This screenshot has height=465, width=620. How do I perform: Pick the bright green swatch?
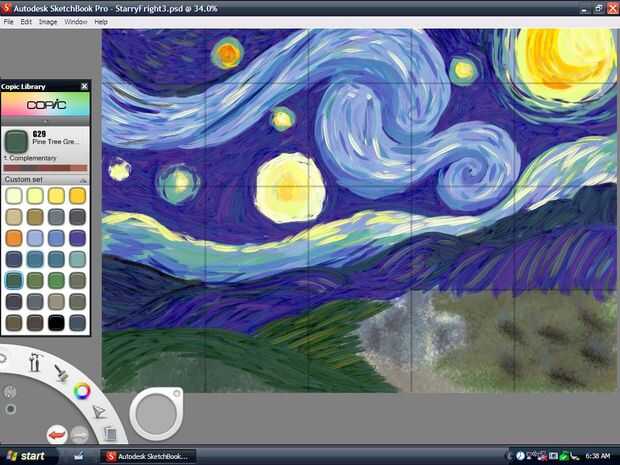pos(56,280)
